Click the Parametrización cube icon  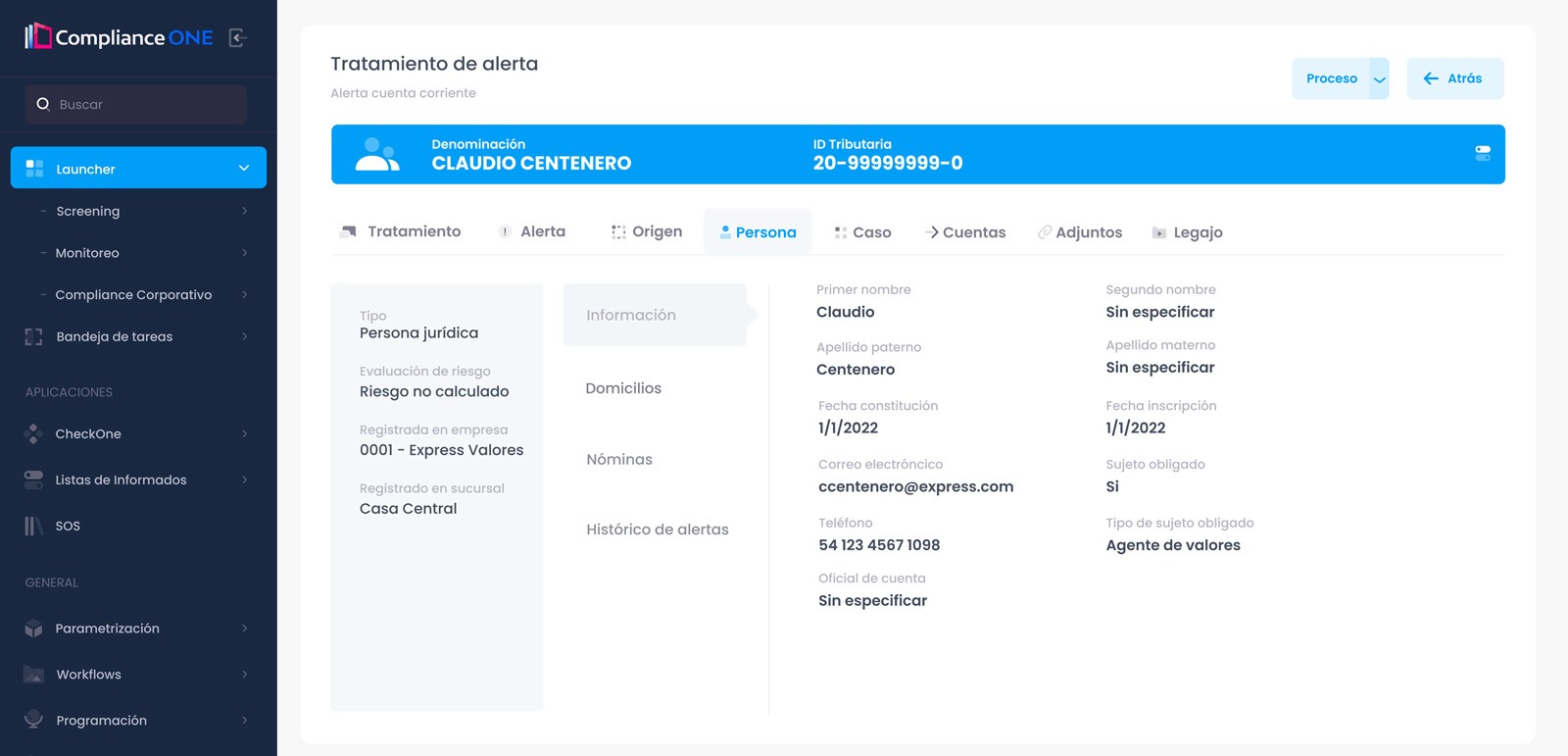[33, 629]
